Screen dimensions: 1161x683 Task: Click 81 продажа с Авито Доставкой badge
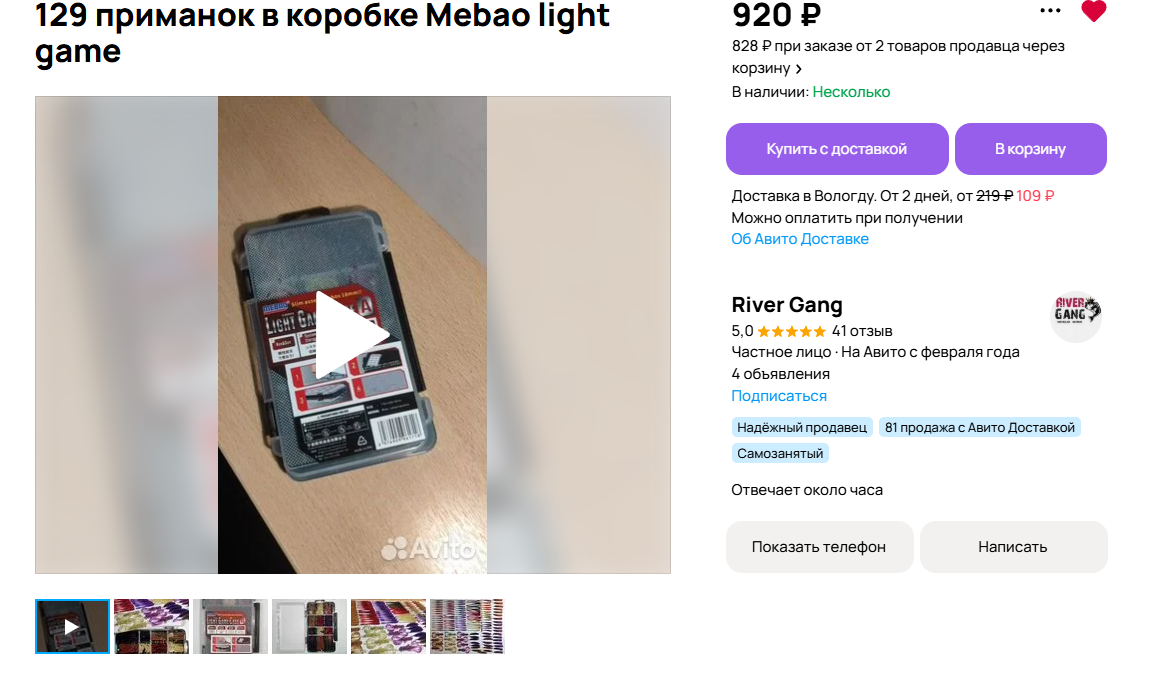coord(980,427)
